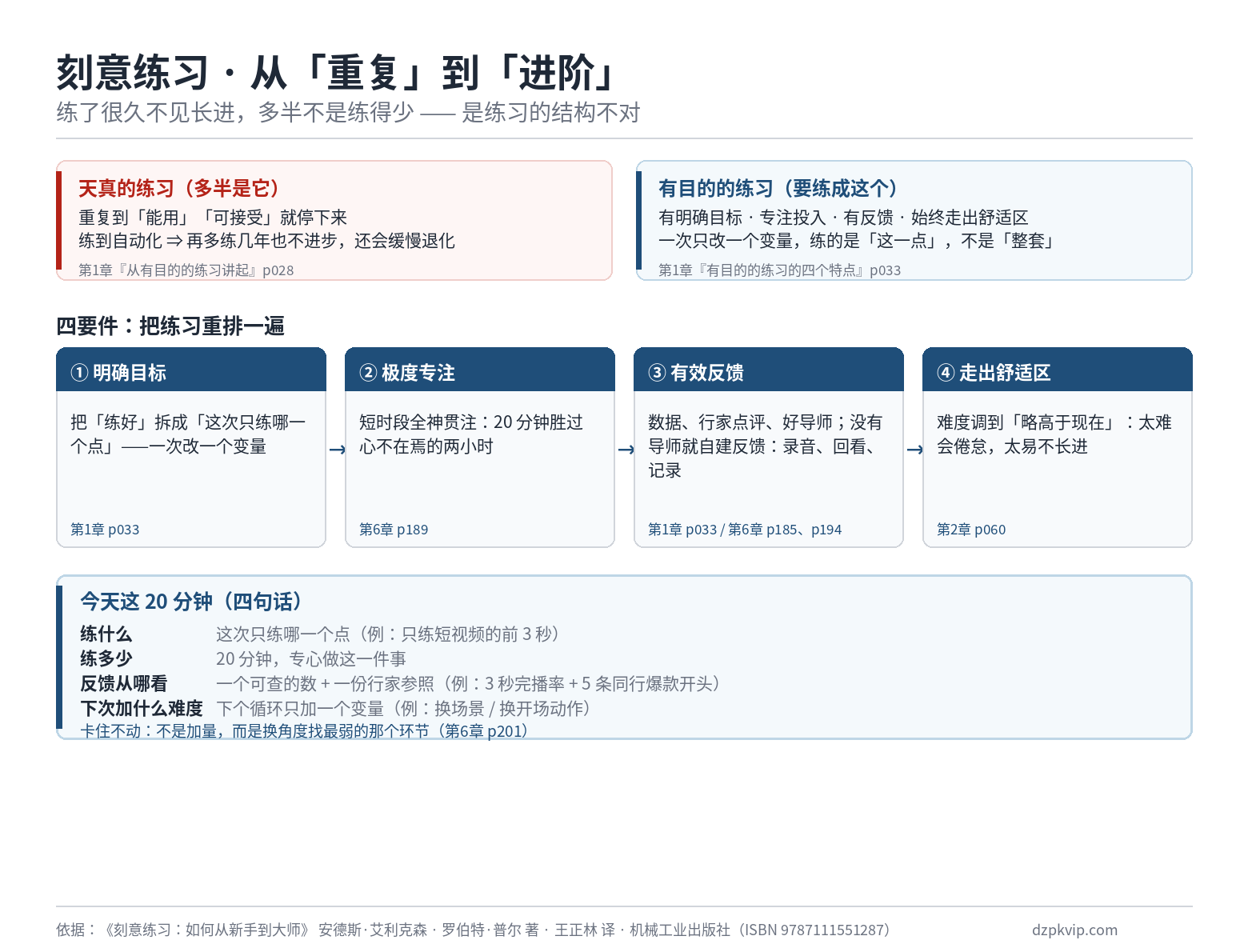
Task: Click the main title "刻意练习 · 从「重复」到「进阶」"
Action: (x=338, y=73)
